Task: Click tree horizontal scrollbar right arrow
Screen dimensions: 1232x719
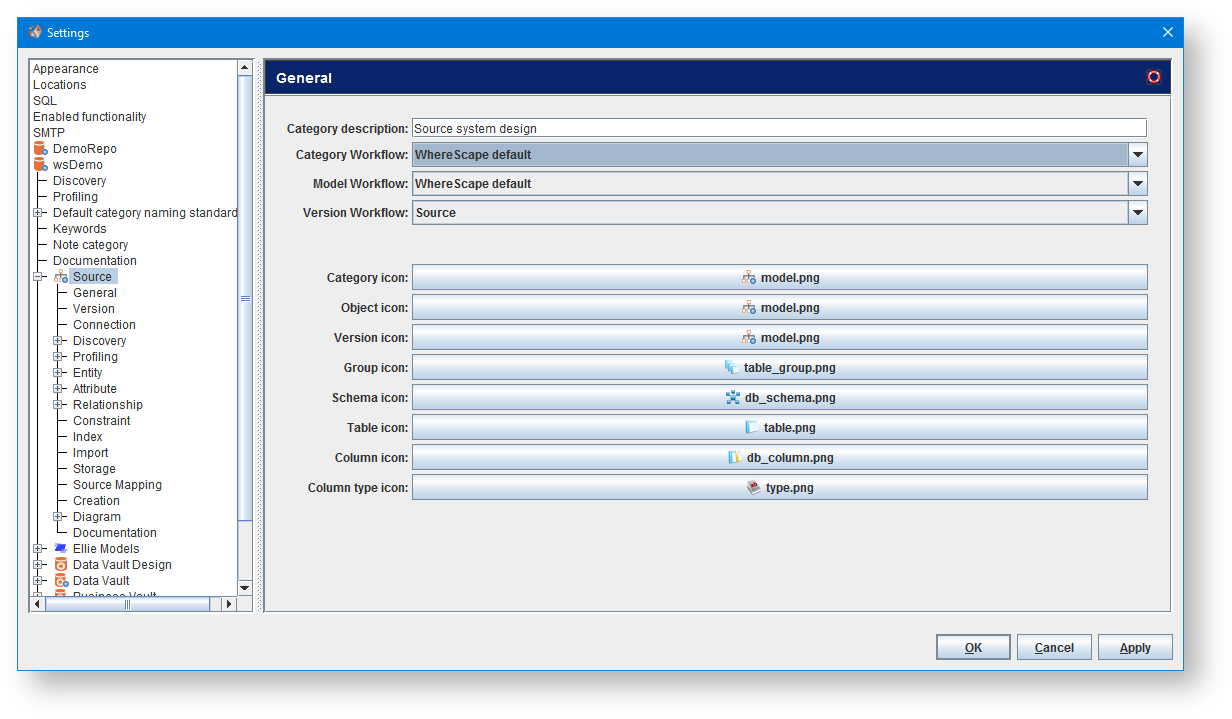Action: [228, 604]
